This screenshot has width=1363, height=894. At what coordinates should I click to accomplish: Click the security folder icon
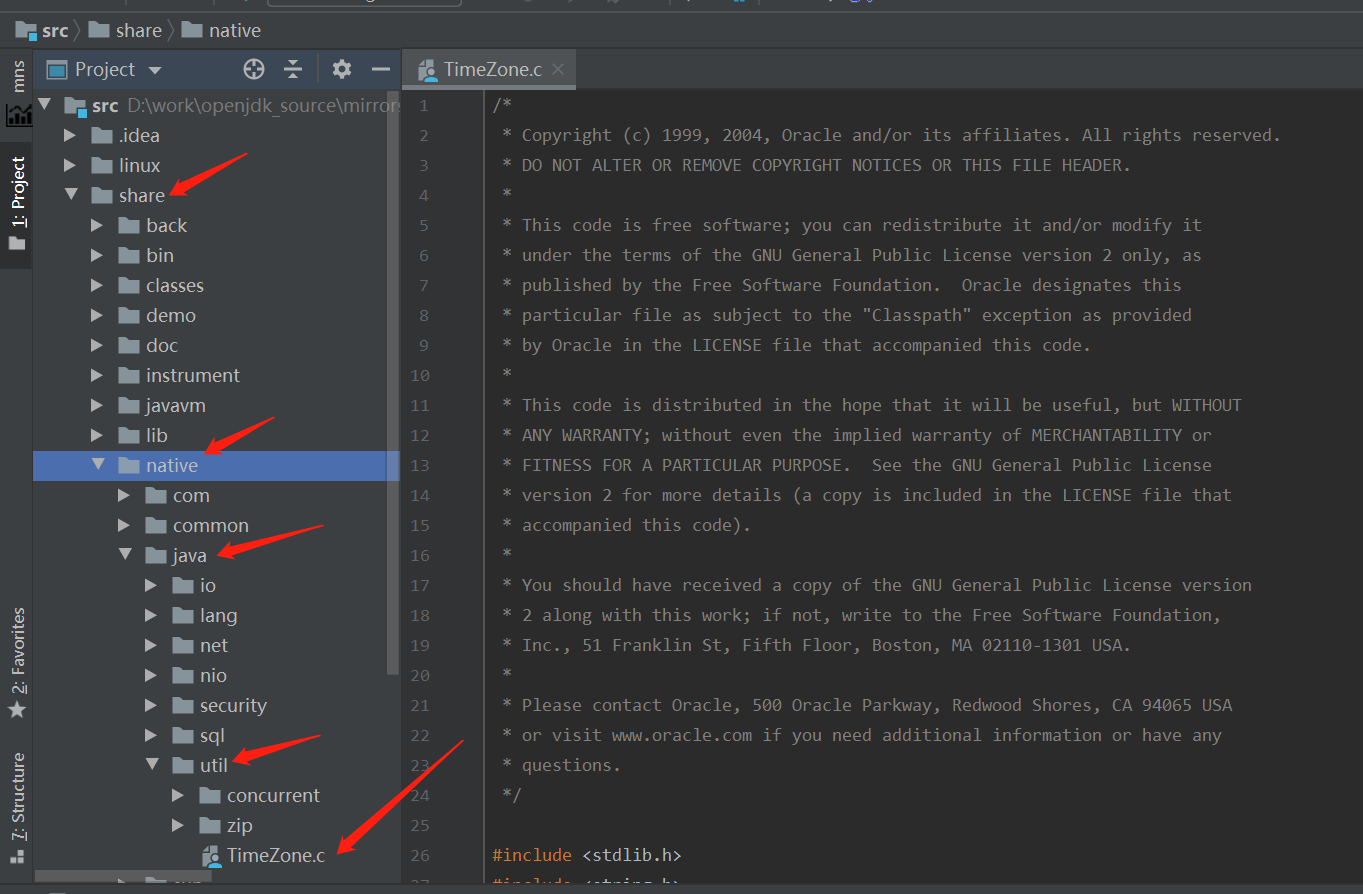click(x=183, y=706)
